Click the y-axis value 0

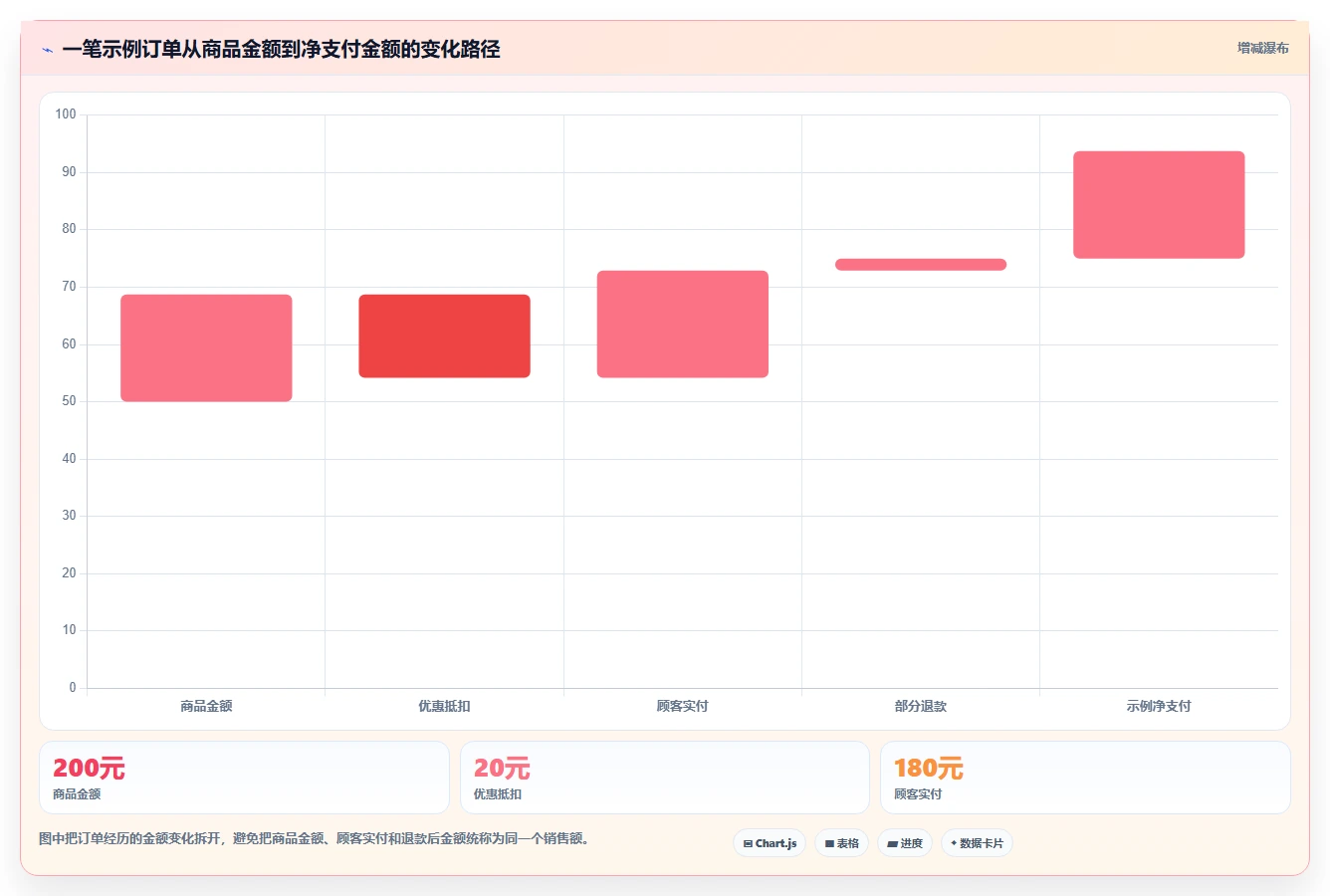(x=73, y=688)
